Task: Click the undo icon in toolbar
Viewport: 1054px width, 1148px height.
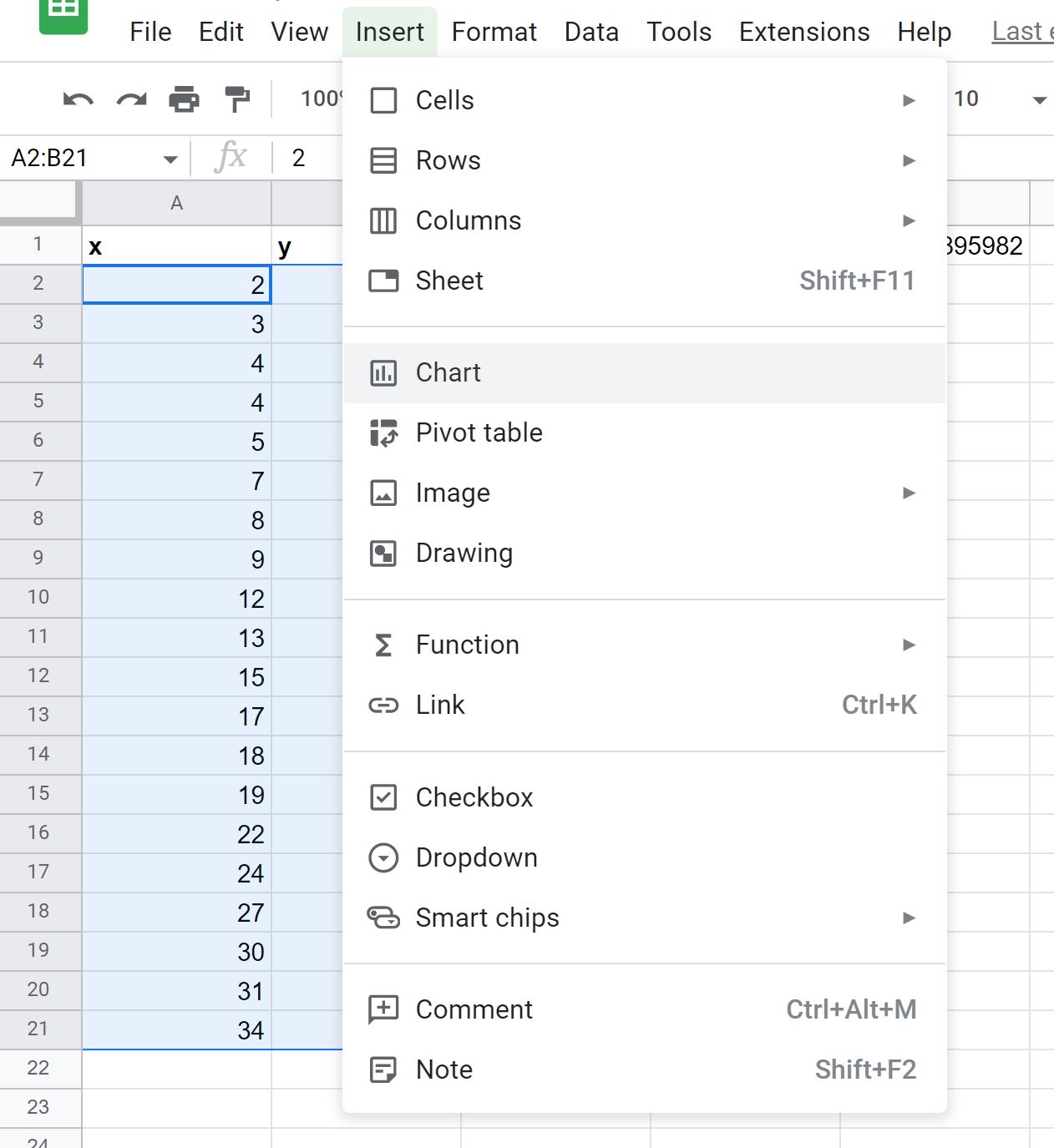Action: click(x=79, y=100)
